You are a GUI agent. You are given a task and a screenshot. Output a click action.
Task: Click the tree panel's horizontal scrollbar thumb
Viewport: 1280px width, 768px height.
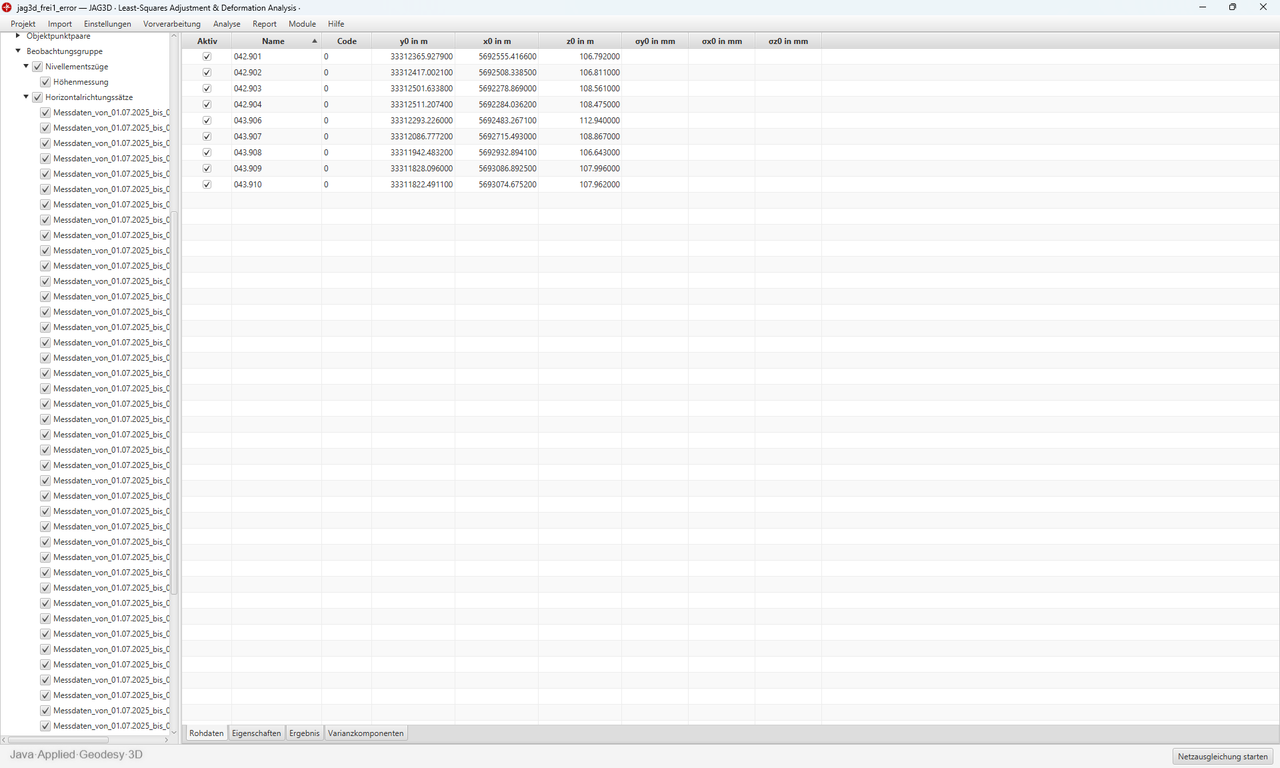[x=59, y=740]
